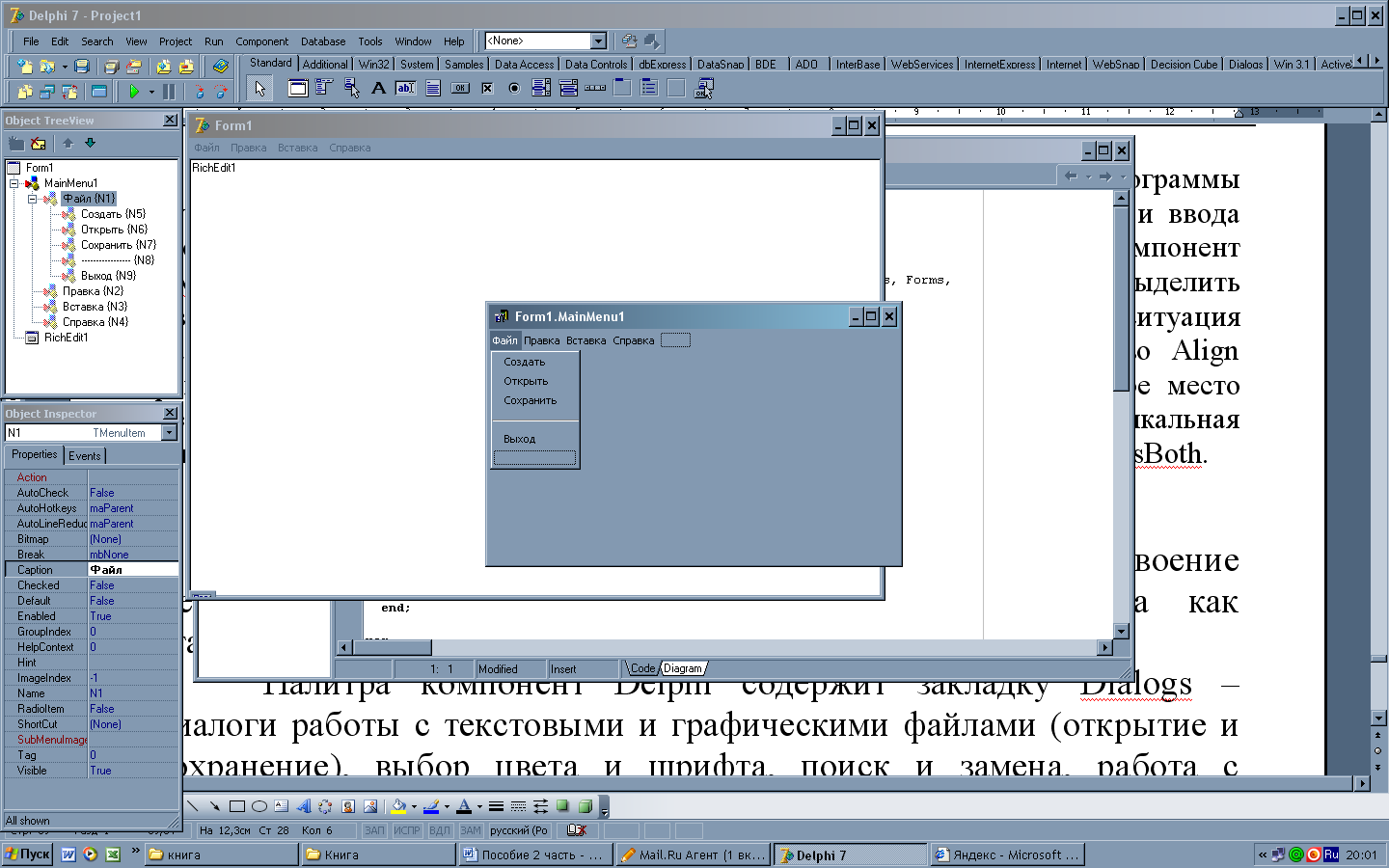Image resolution: width=1389 pixels, height=868 pixels.
Task: Click the Trace Into debug icon
Action: coord(200,92)
